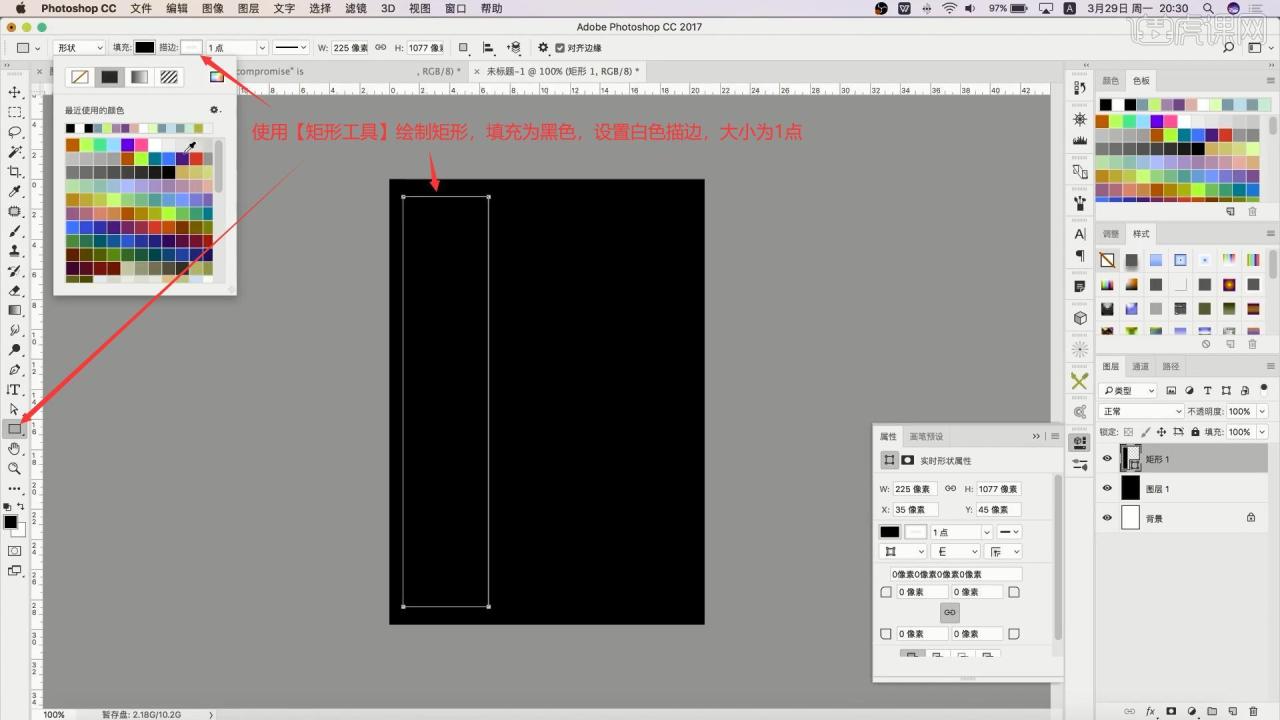
Task: Open the 3D panel cube icon
Action: [1080, 318]
